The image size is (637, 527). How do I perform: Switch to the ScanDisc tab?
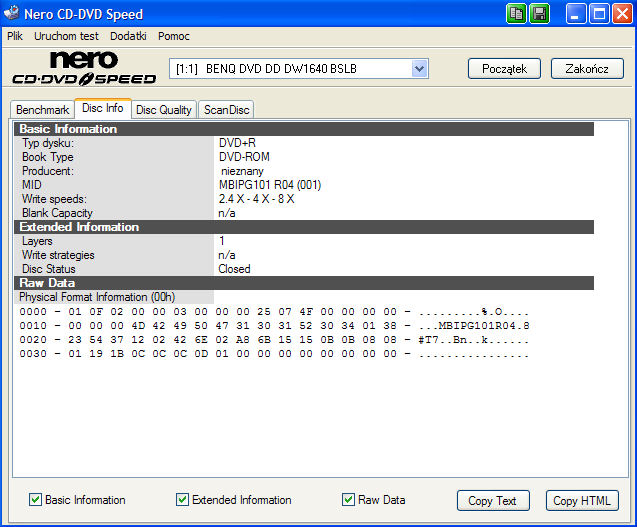[x=227, y=110]
